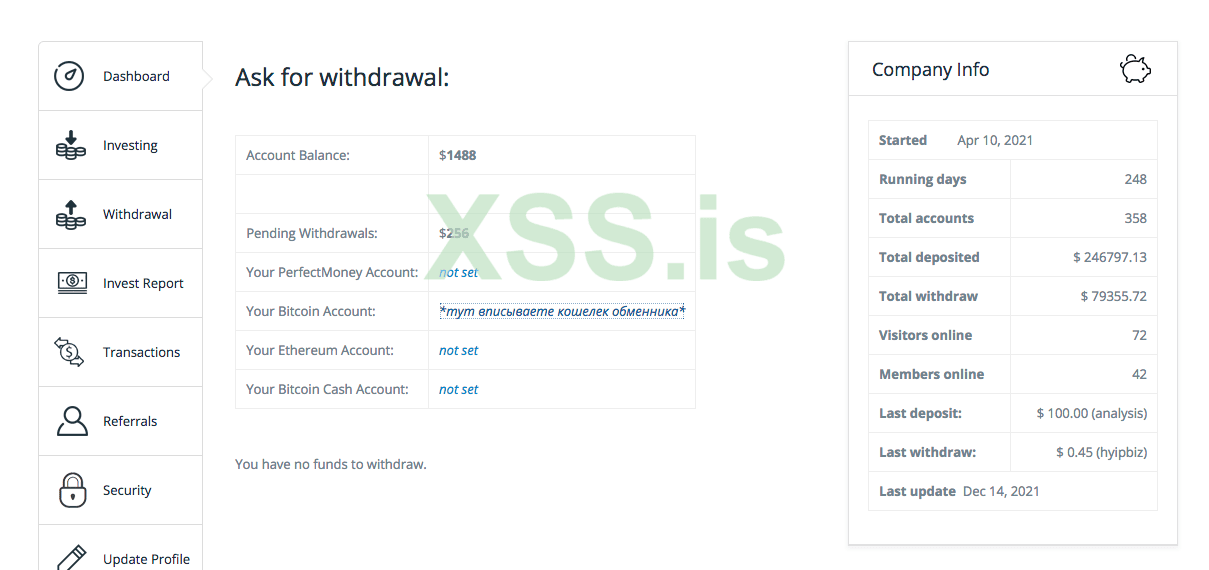Click the Security menu label

coord(127,490)
